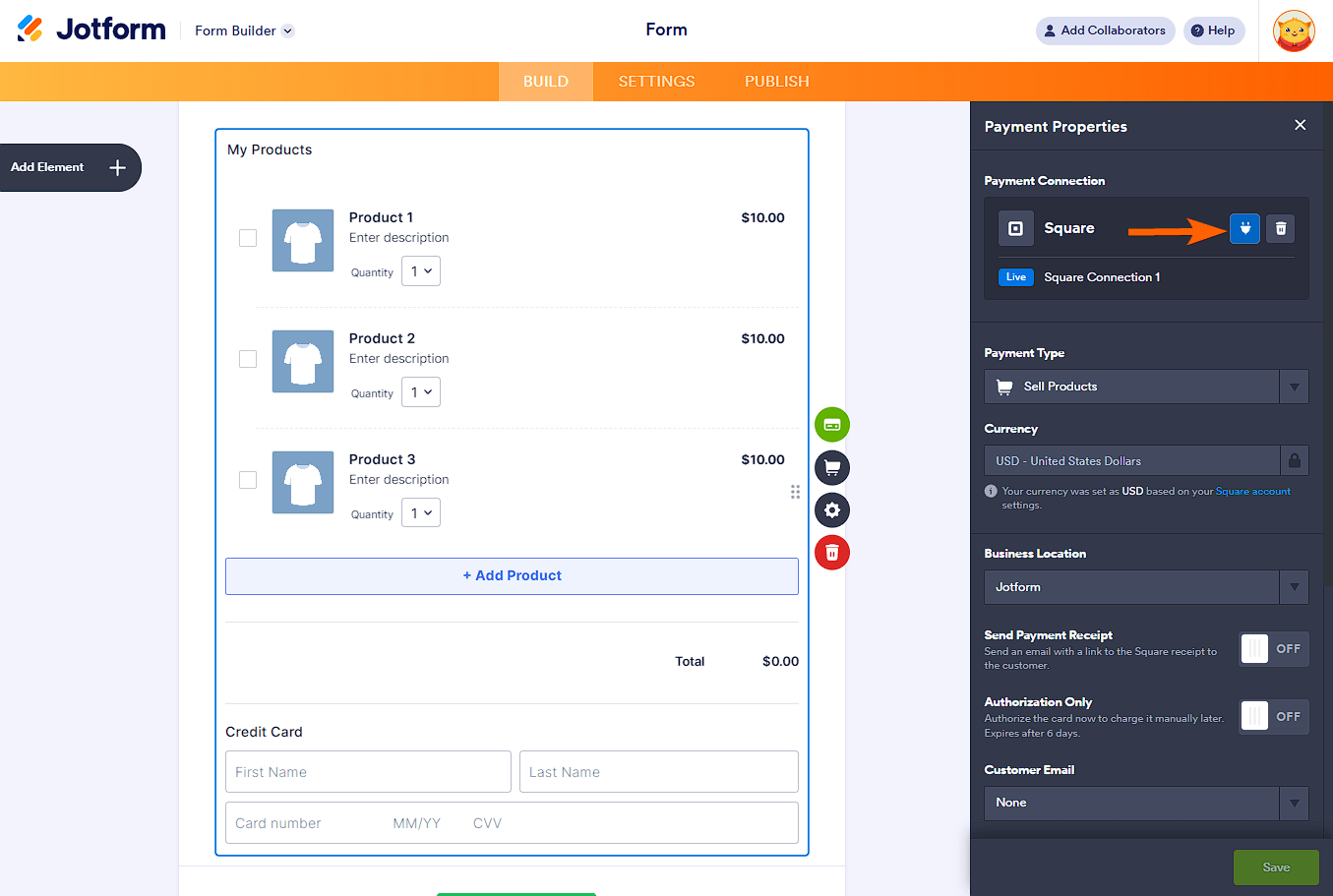
Task: Click the currency lock icon
Action: 1295,460
